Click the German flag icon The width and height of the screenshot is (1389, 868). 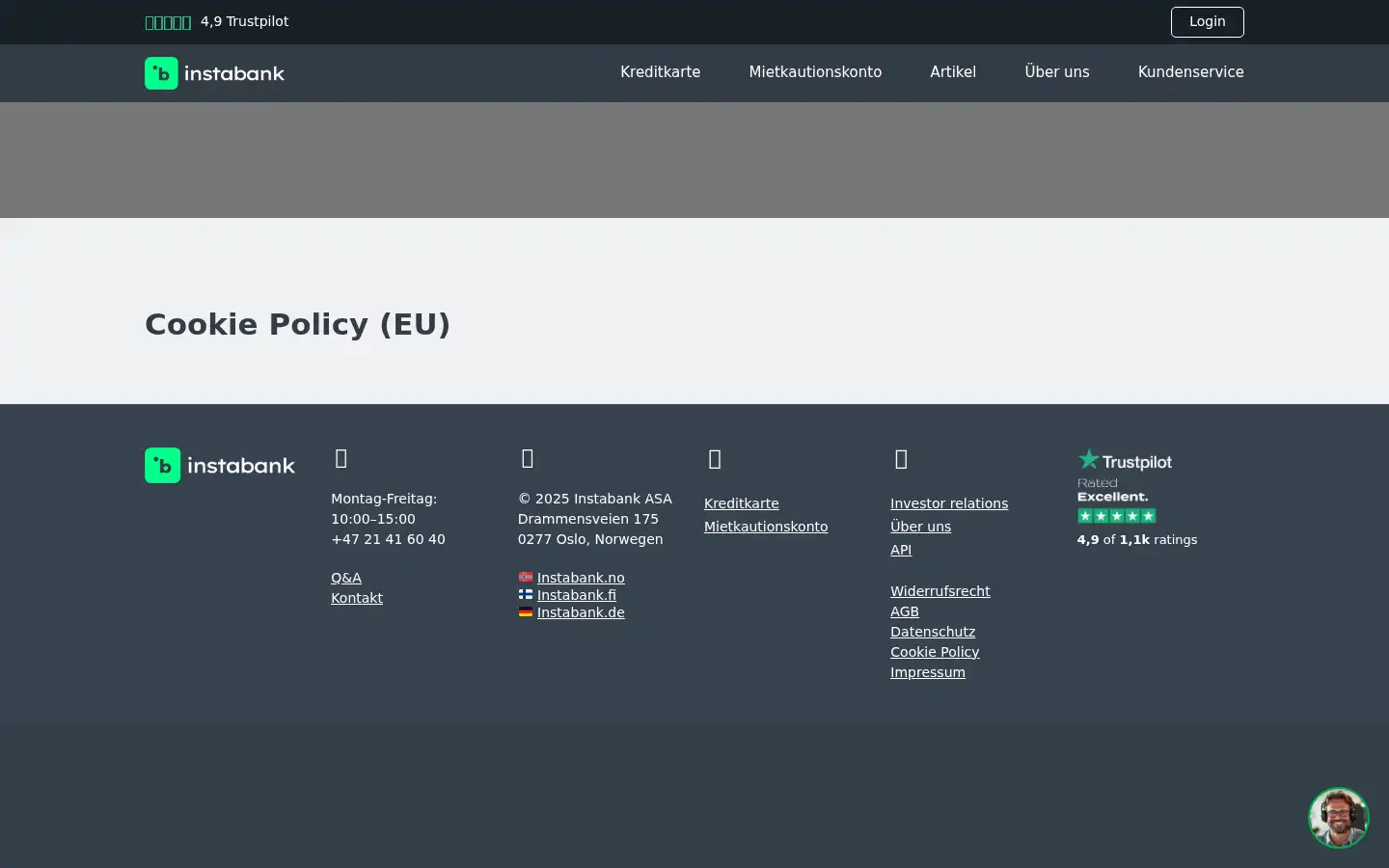(x=526, y=611)
